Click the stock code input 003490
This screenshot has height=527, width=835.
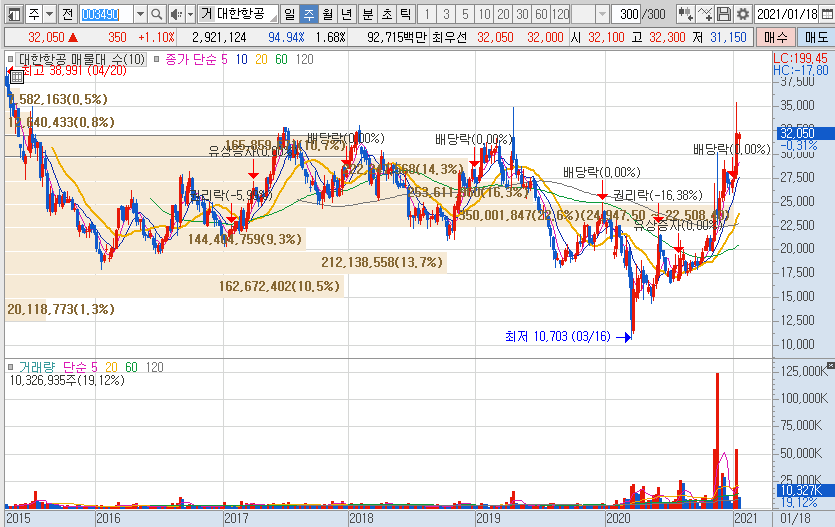[x=107, y=14]
